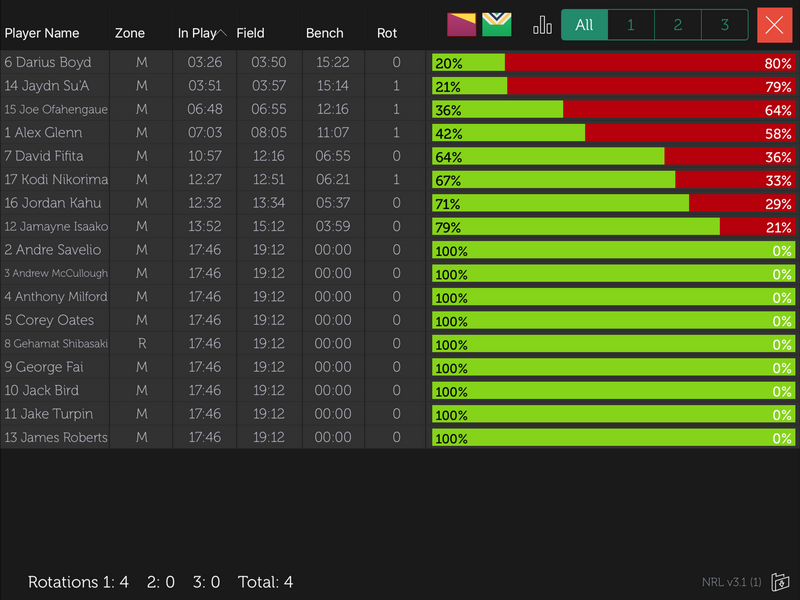Select Darius Boyd's 20% field bar

468,62
